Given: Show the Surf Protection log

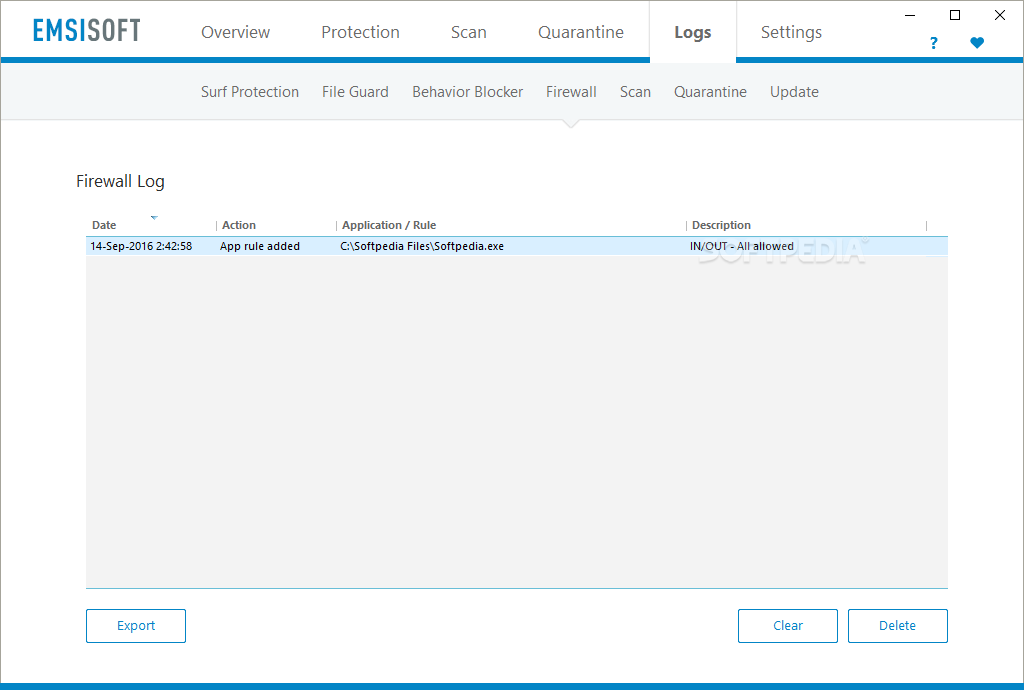Looking at the screenshot, I should pyautogui.click(x=249, y=92).
